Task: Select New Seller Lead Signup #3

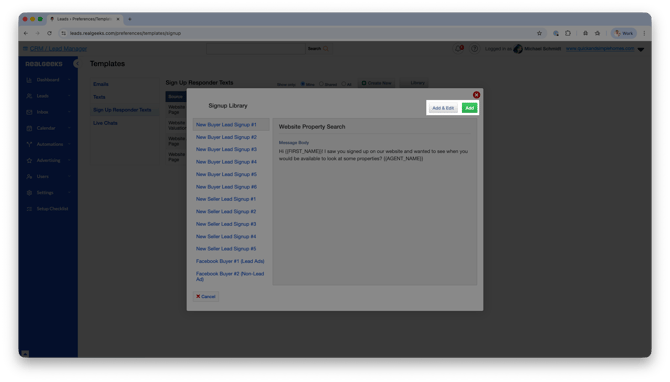Action: (x=226, y=224)
